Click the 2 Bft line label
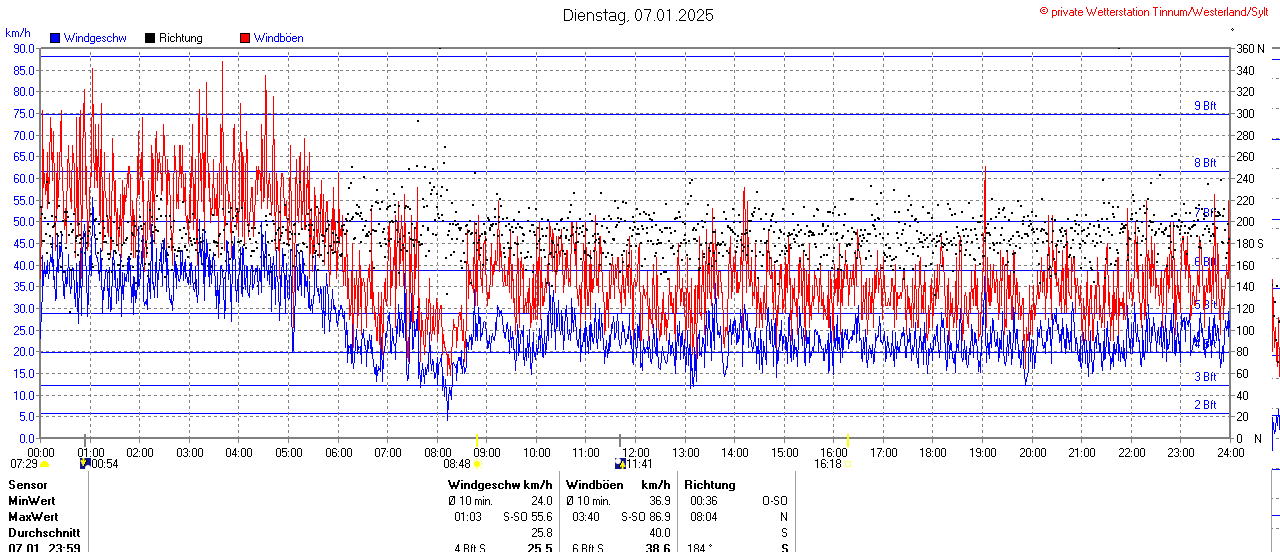 (1205, 404)
